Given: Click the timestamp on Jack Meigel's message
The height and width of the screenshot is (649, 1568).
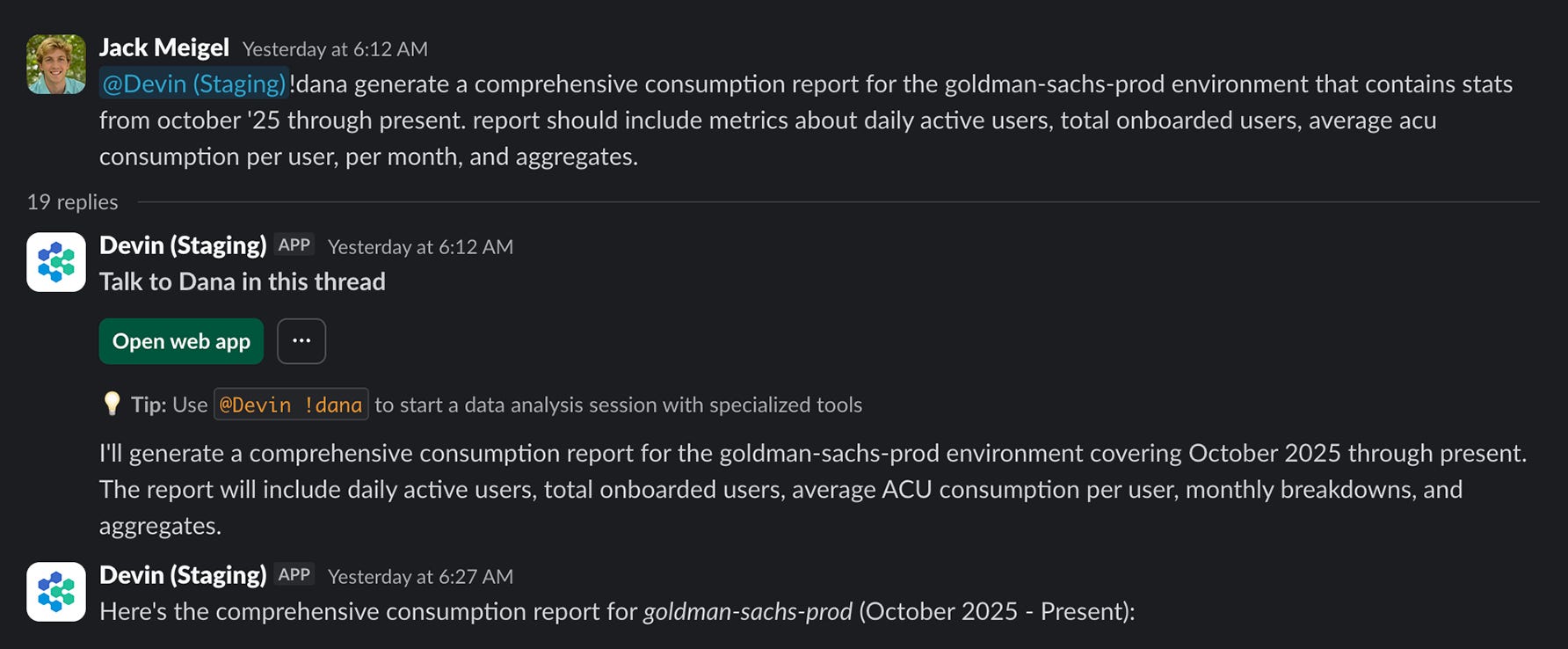Looking at the screenshot, I should [x=335, y=49].
